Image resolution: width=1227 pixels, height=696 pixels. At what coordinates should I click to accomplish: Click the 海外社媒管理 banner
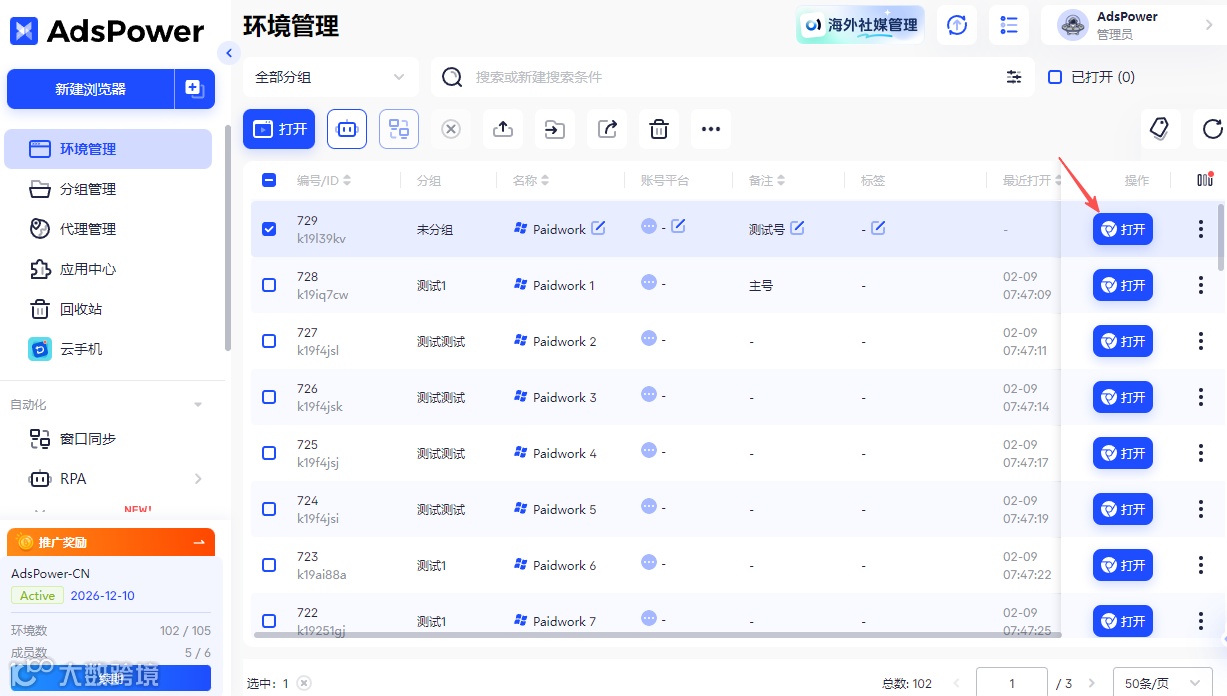(x=860, y=25)
